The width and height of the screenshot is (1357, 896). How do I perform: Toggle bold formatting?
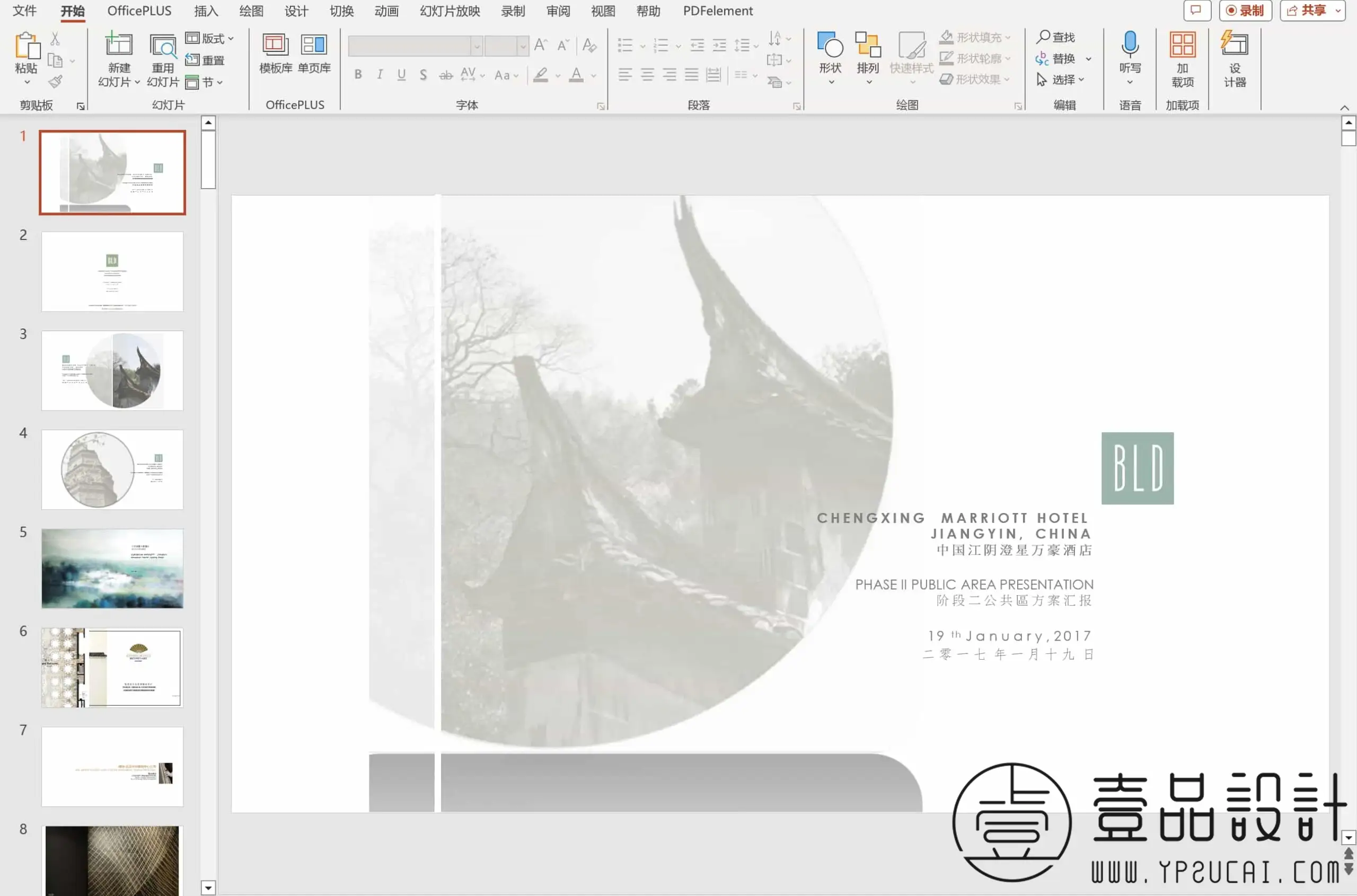[x=358, y=75]
